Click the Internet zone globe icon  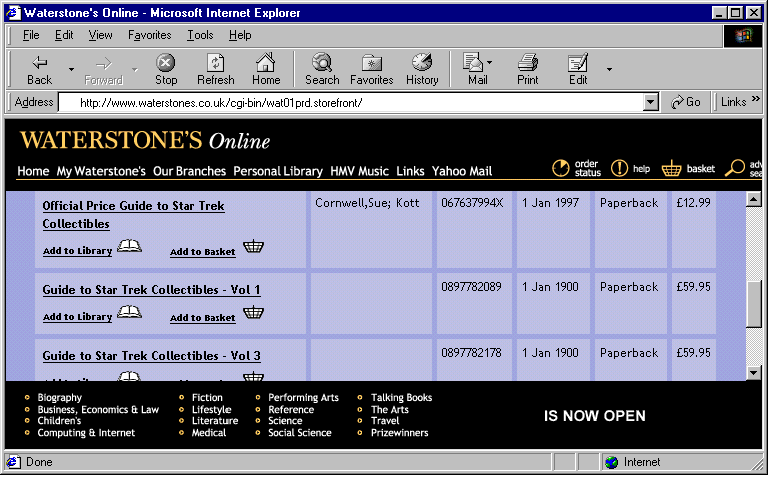611,462
